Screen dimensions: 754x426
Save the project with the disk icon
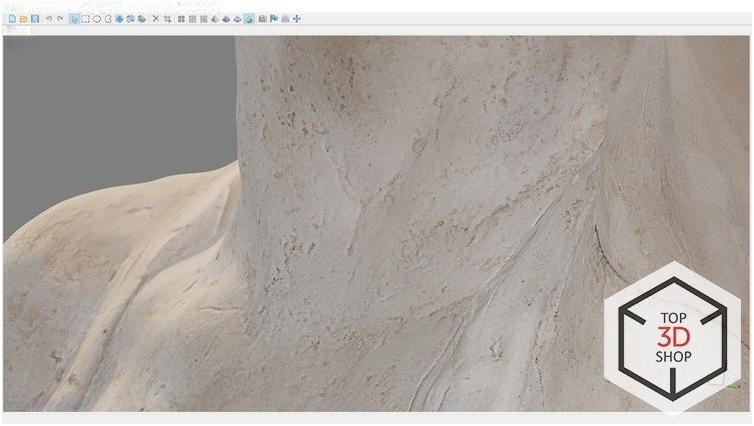(x=35, y=19)
